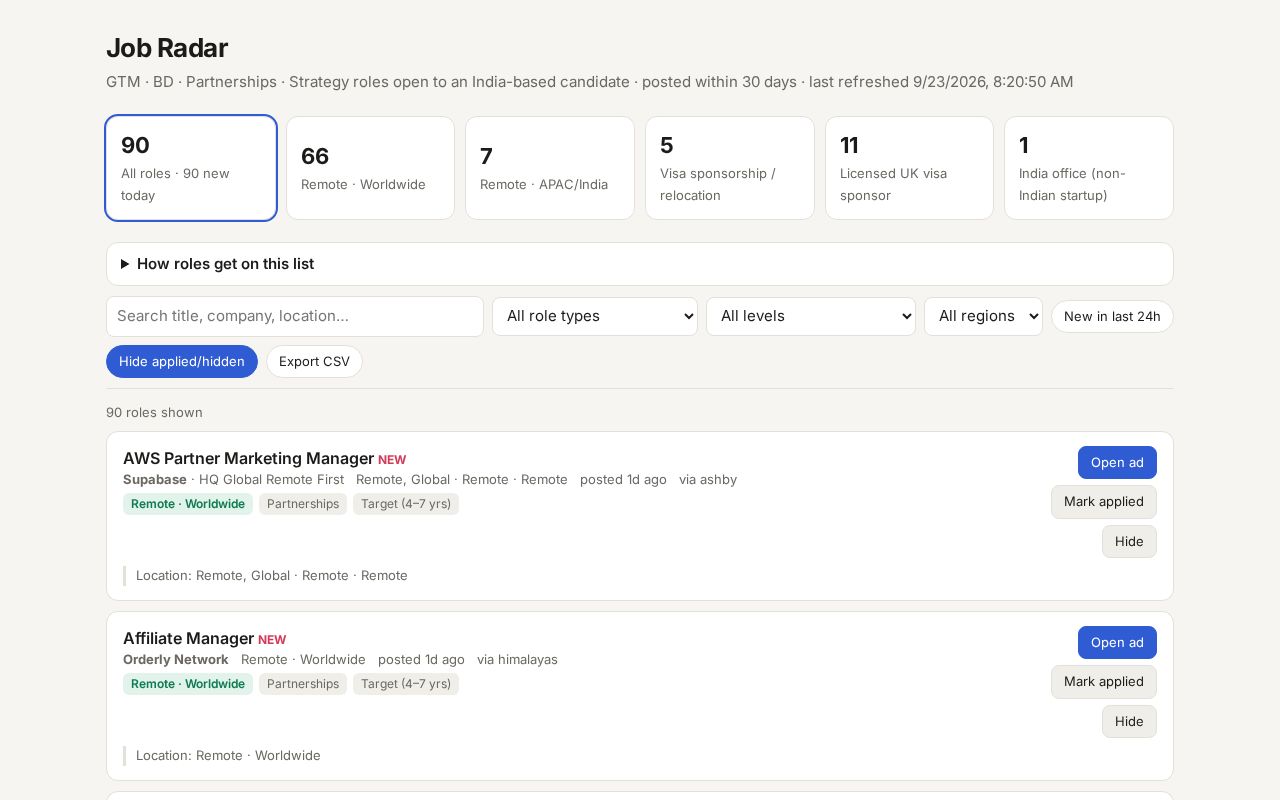Click 'Location: Remote, Global · Remote · Remote' note
The width and height of the screenshot is (1280, 800).
coord(272,576)
